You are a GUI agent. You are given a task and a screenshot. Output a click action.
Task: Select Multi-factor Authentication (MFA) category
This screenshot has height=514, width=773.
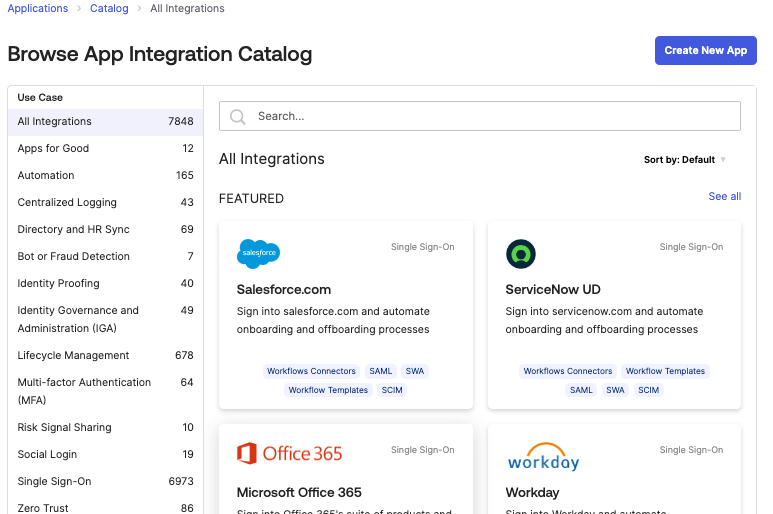105,391
